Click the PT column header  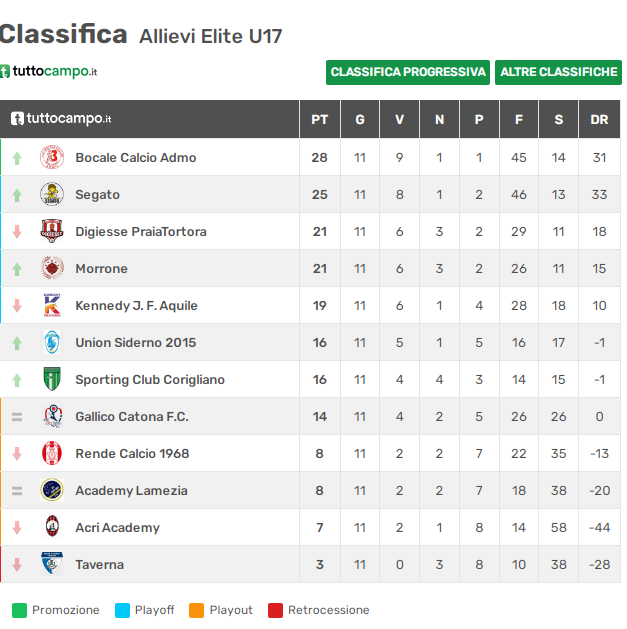(320, 120)
